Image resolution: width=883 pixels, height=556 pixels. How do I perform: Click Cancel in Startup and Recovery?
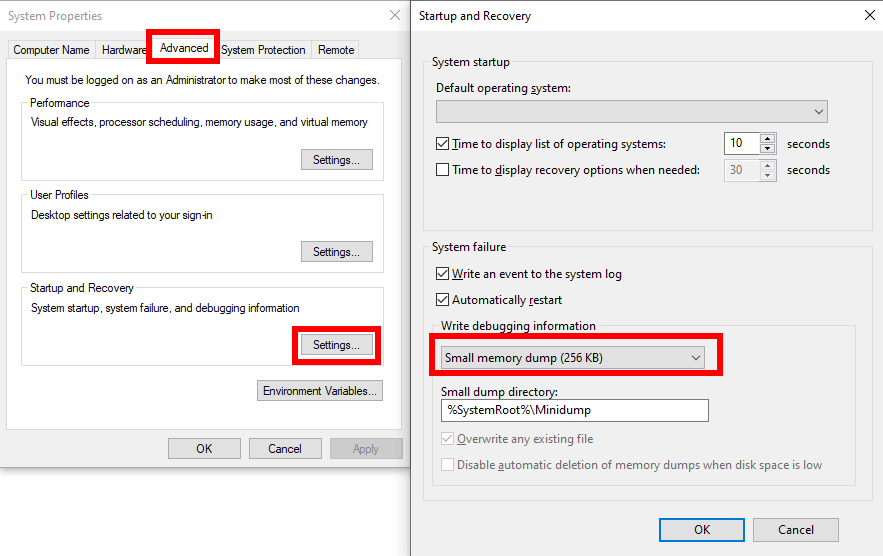coord(796,530)
